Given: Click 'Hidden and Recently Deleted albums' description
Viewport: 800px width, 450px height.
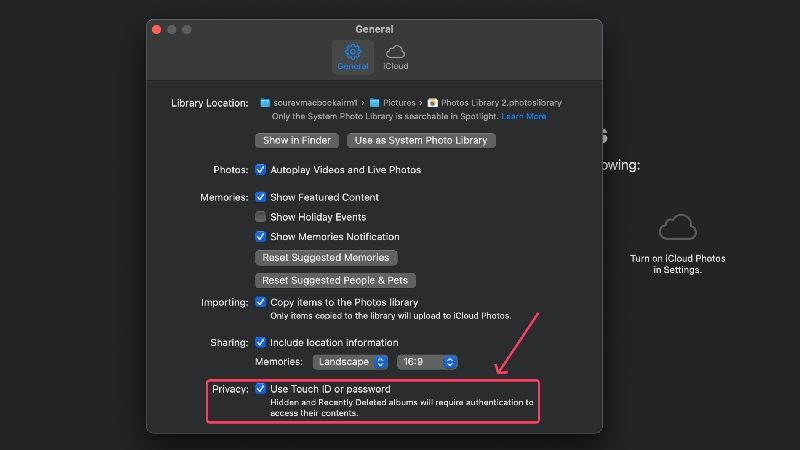Looking at the screenshot, I should coord(402,408).
